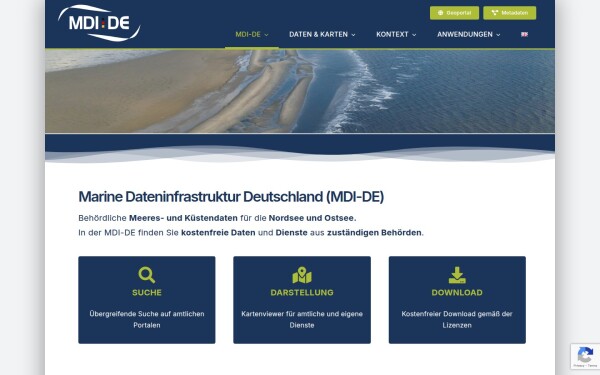Click heading 'Marine Dateninfrastruktur Deutschland (MDI-DE)'

pos(231,197)
